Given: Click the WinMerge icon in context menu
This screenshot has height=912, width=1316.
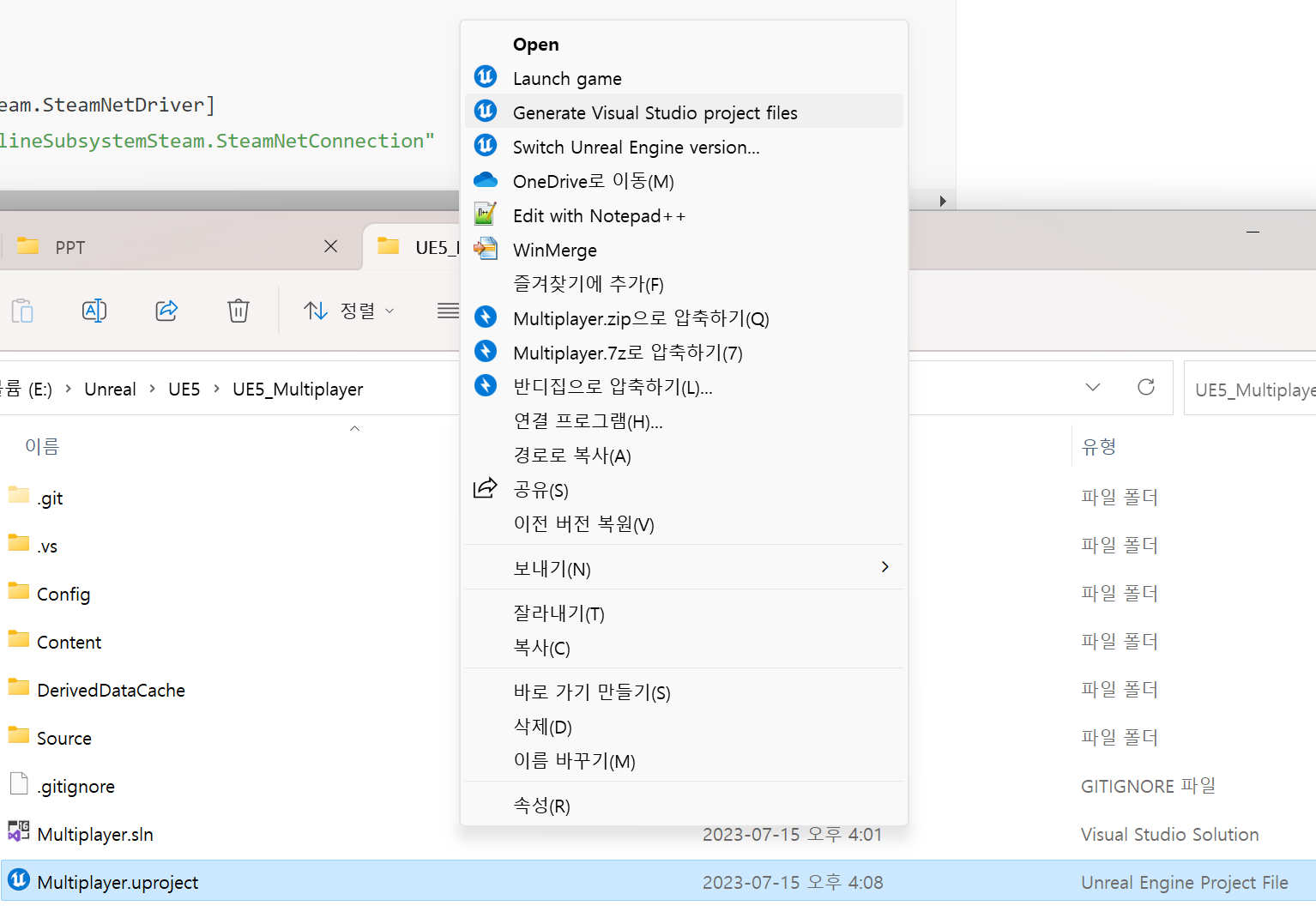Looking at the screenshot, I should coord(486,249).
